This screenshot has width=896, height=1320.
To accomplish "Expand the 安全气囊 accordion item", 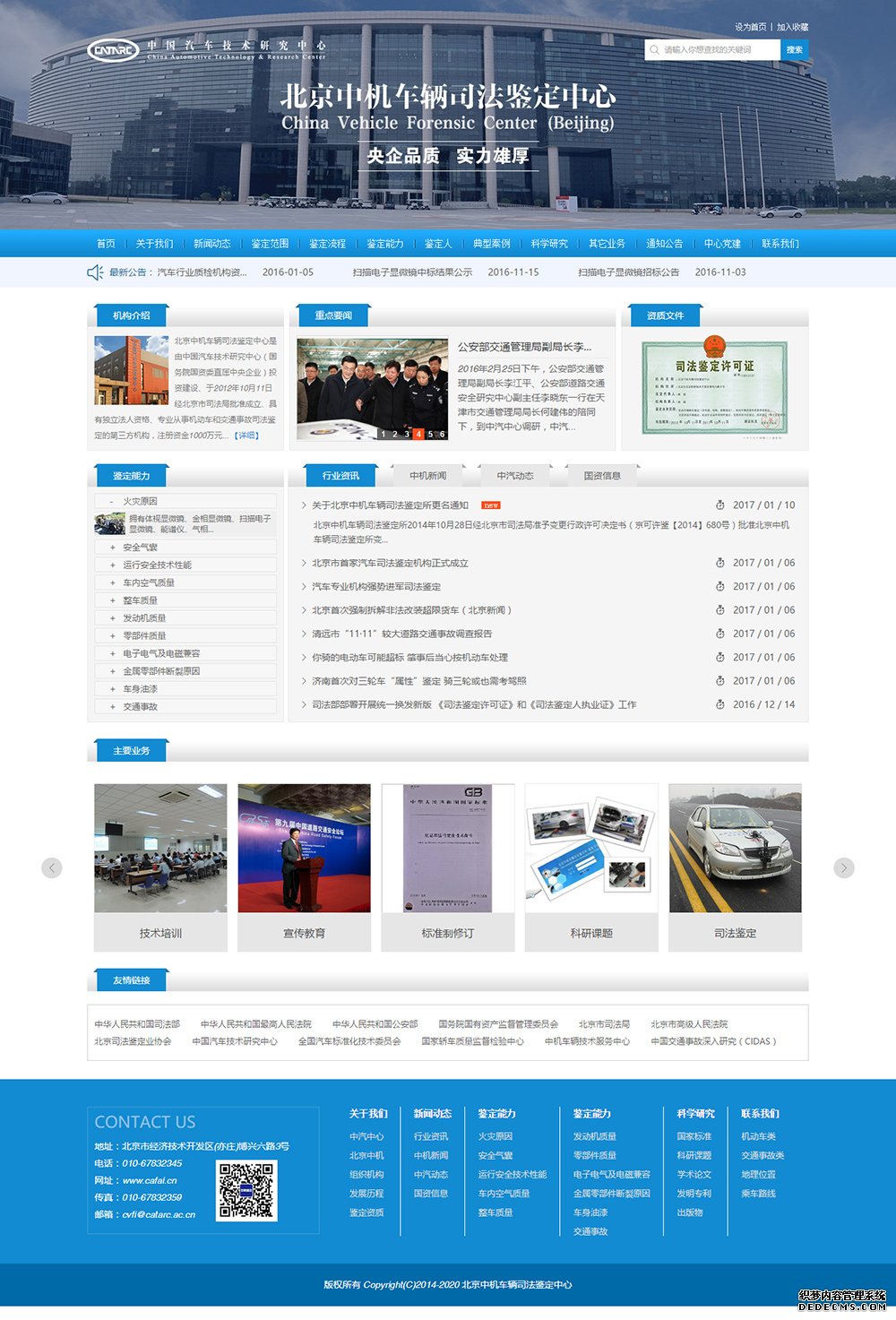I will (185, 548).
